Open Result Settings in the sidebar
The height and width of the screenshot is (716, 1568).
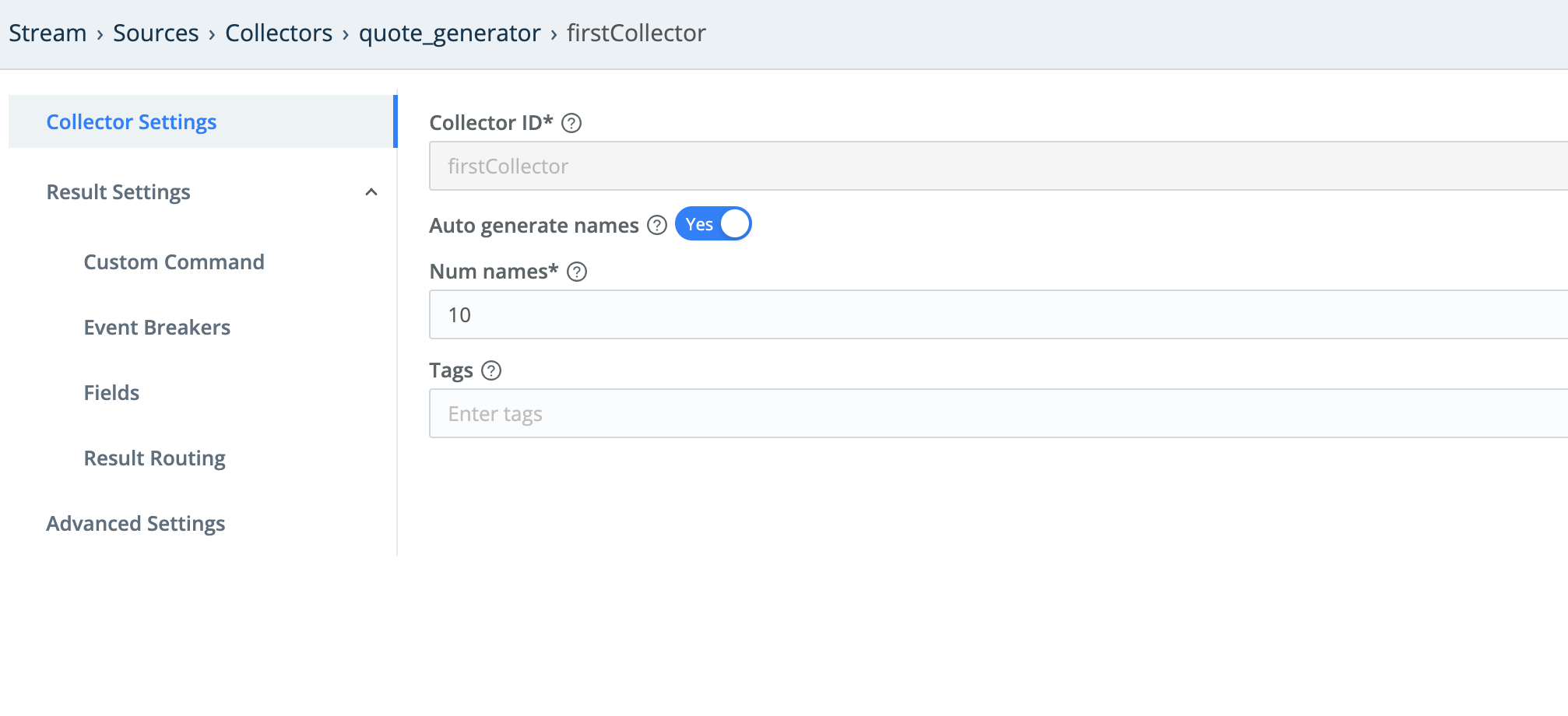(x=118, y=191)
